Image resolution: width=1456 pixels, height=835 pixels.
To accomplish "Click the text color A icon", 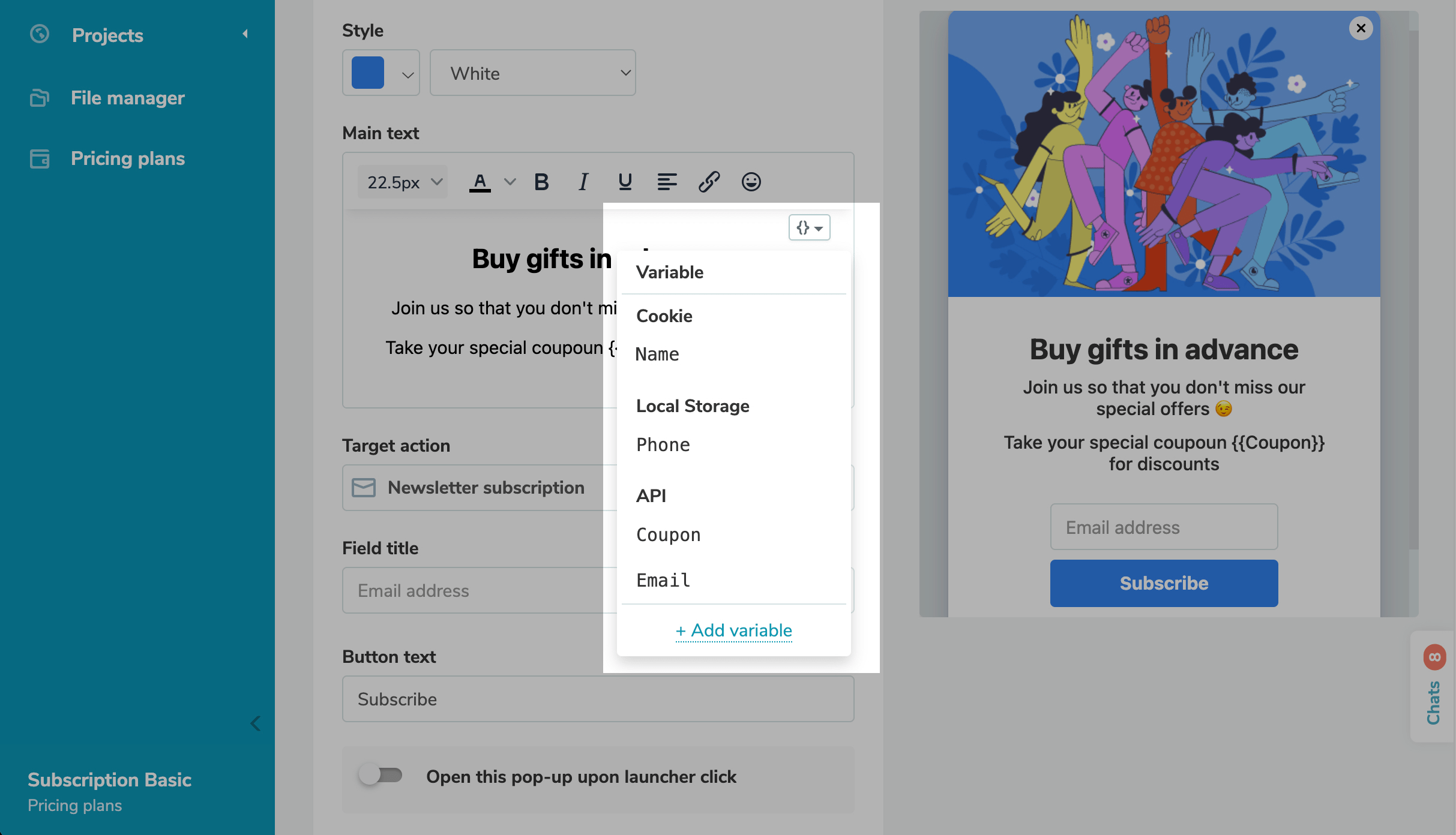I will point(480,182).
